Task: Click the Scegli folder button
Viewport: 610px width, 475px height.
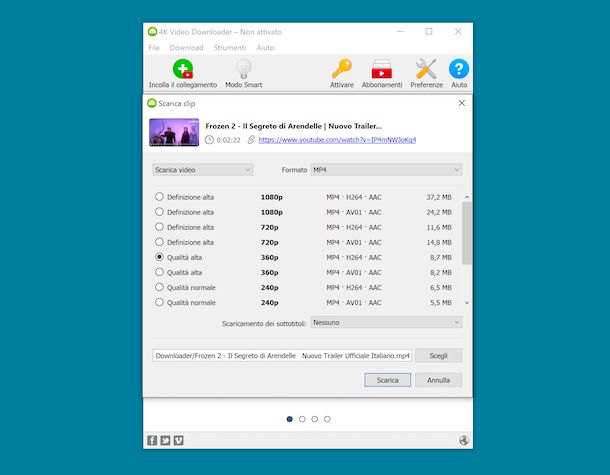Action: point(438,356)
